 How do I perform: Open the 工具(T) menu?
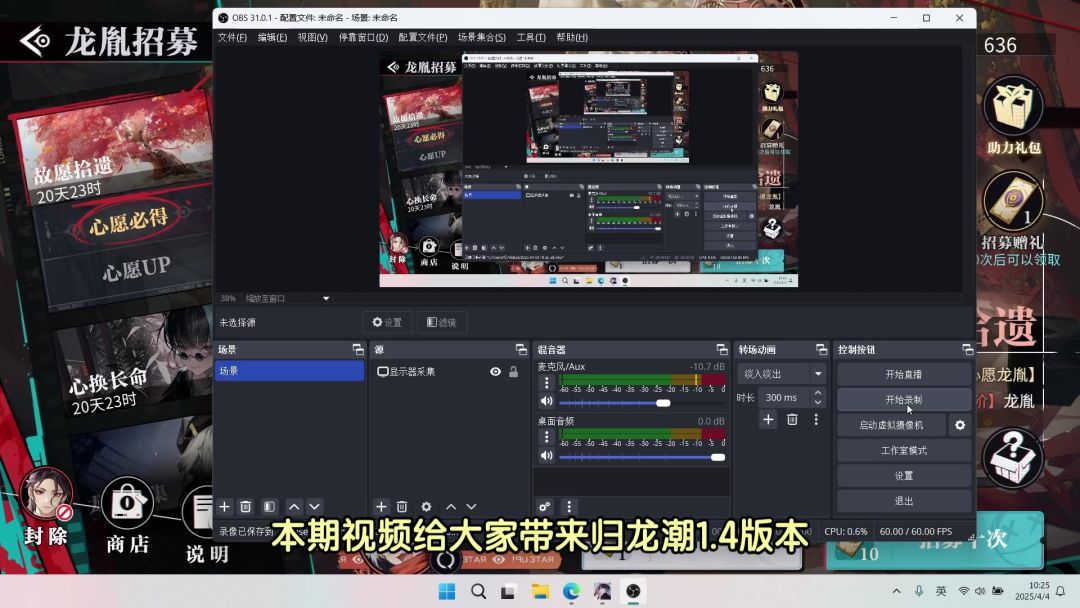pyautogui.click(x=531, y=38)
